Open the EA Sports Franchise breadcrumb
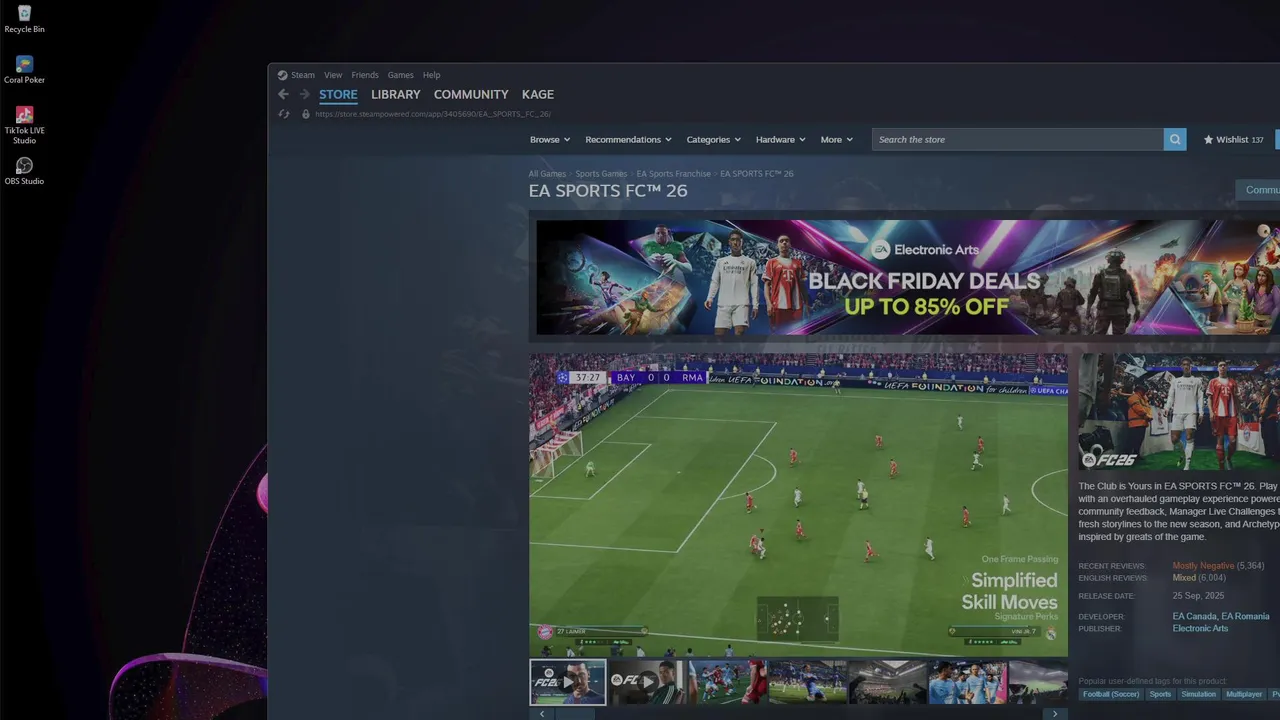 (674, 174)
